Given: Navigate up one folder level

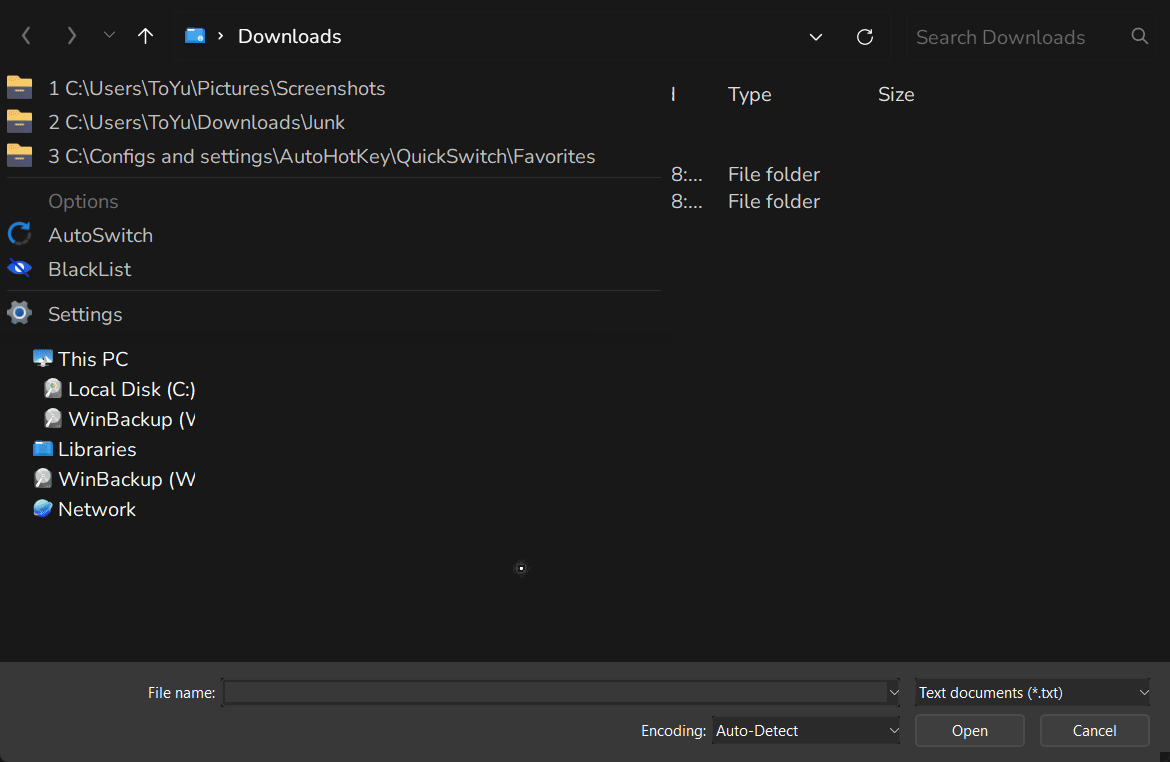Looking at the screenshot, I should click(x=146, y=36).
